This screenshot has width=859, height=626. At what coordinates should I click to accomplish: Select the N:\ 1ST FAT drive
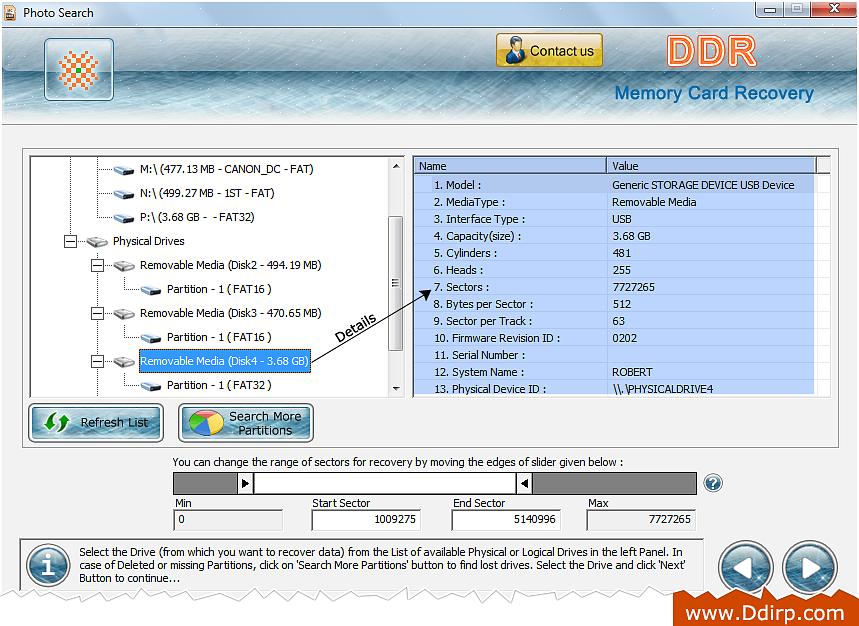click(x=207, y=193)
